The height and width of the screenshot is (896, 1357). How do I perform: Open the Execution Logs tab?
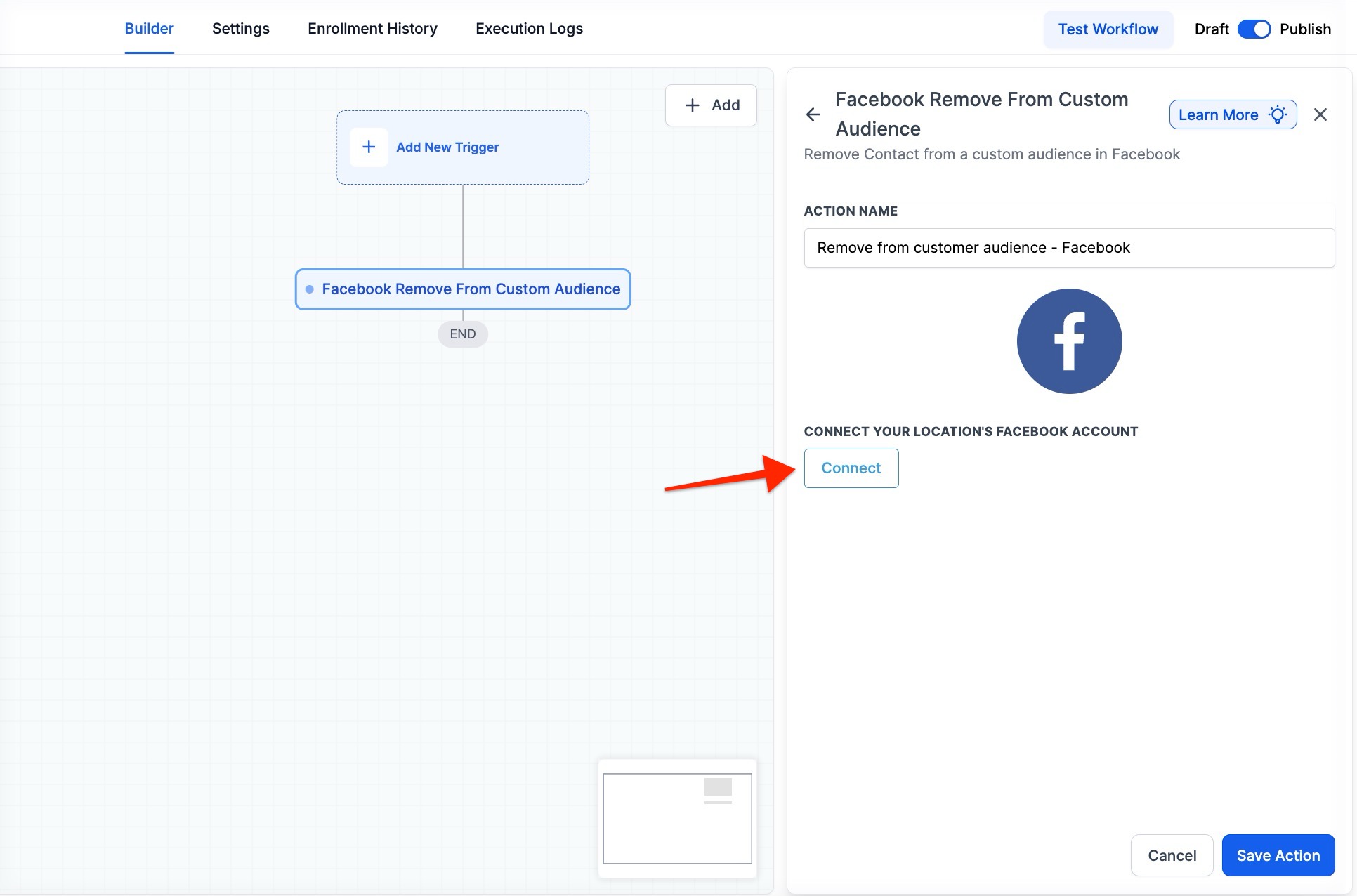529,29
